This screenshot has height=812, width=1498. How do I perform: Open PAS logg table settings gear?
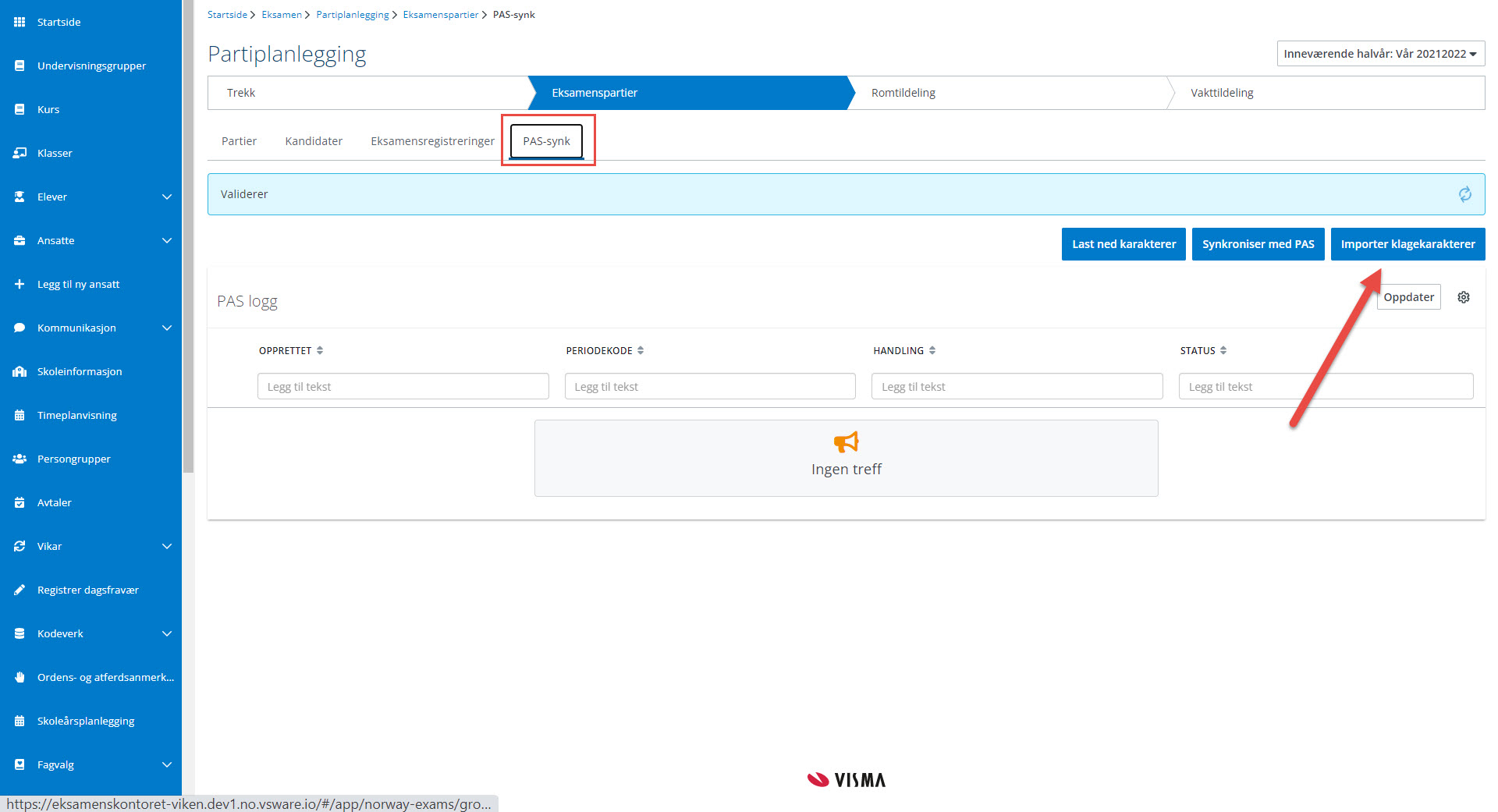pos(1464,297)
